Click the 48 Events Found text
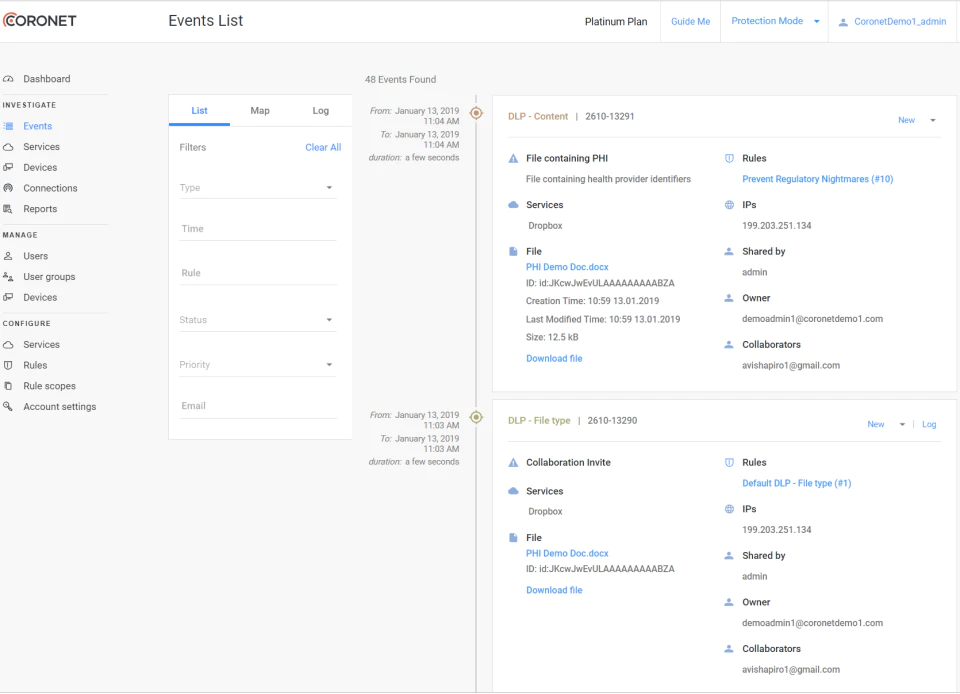The width and height of the screenshot is (960, 694). tap(400, 80)
